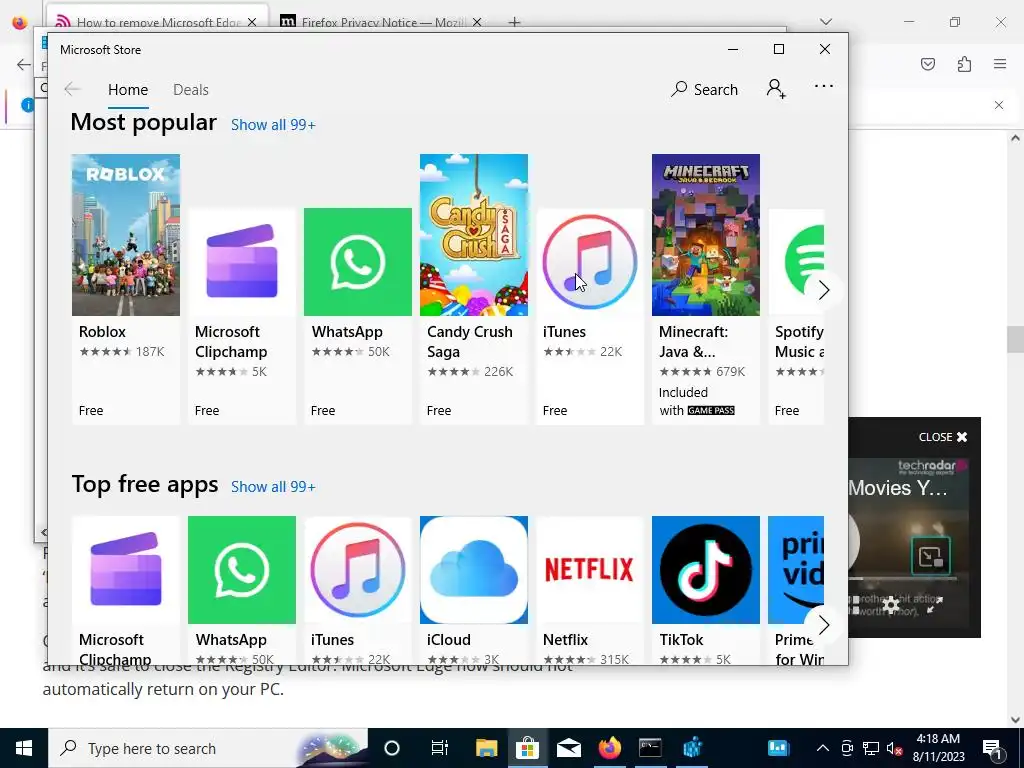Click the TikTok title text
The width and height of the screenshot is (1024, 768).
coord(681,640)
